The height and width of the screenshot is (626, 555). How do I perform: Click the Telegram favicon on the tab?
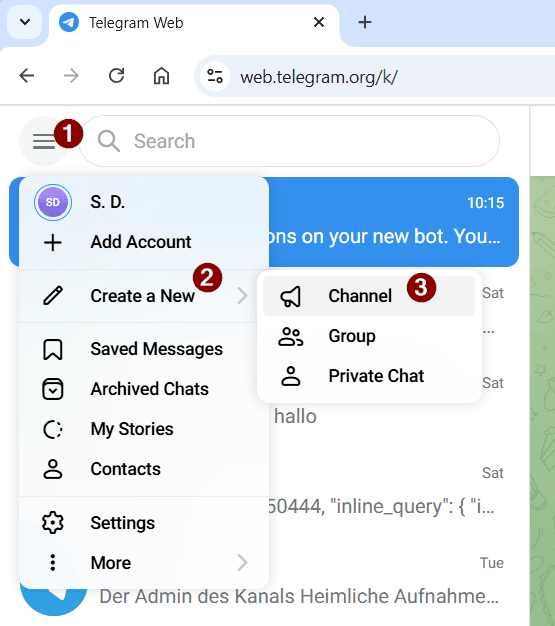pos(69,22)
